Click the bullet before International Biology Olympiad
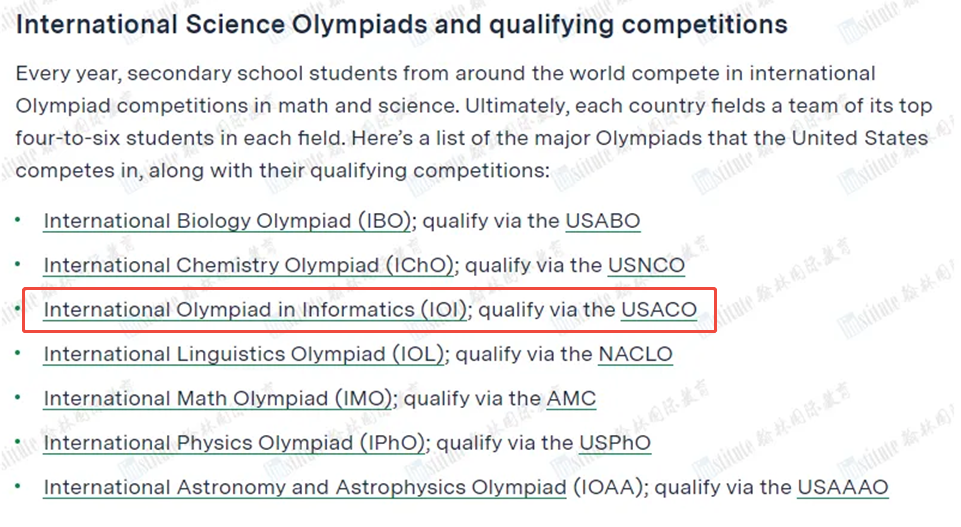Image resolution: width=961 pixels, height=527 pixels. click(18, 220)
